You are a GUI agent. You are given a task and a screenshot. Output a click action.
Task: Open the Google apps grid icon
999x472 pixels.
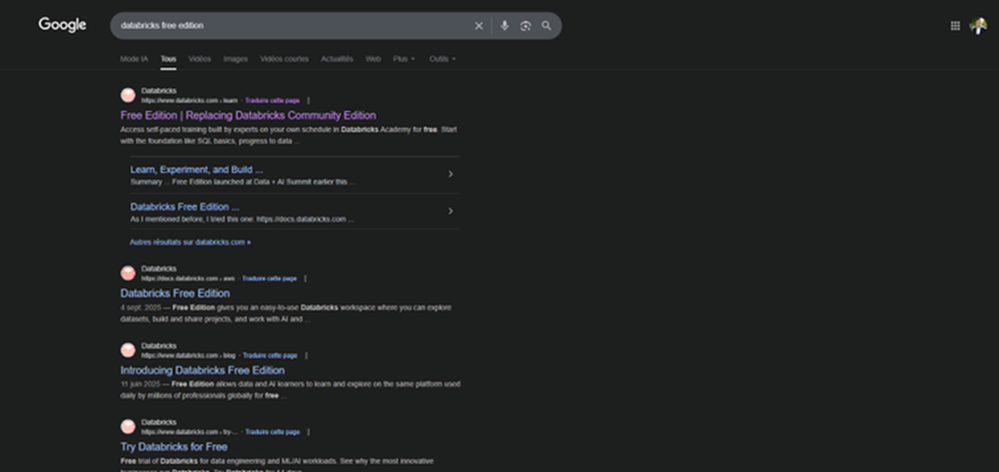(955, 26)
